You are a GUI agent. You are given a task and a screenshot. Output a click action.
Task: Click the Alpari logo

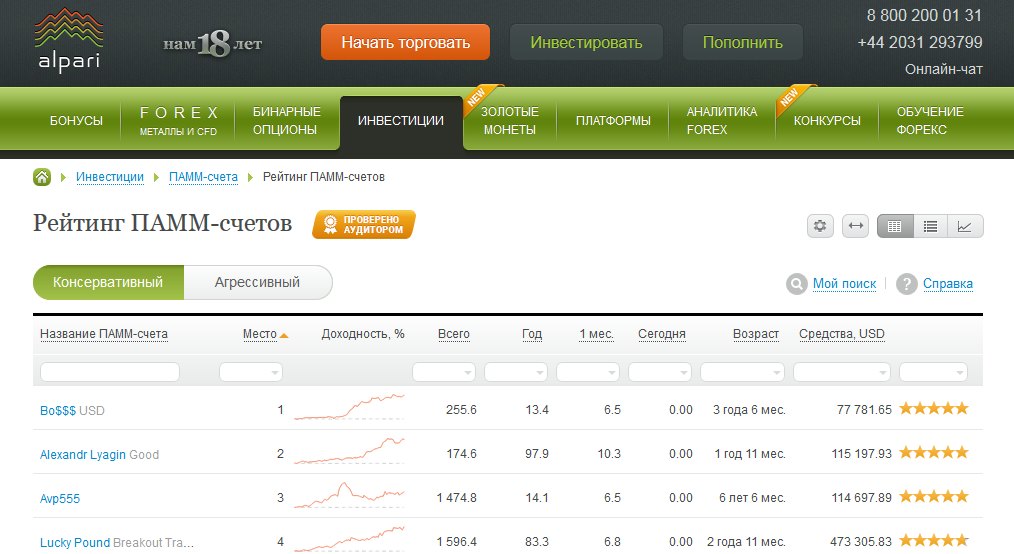click(69, 40)
